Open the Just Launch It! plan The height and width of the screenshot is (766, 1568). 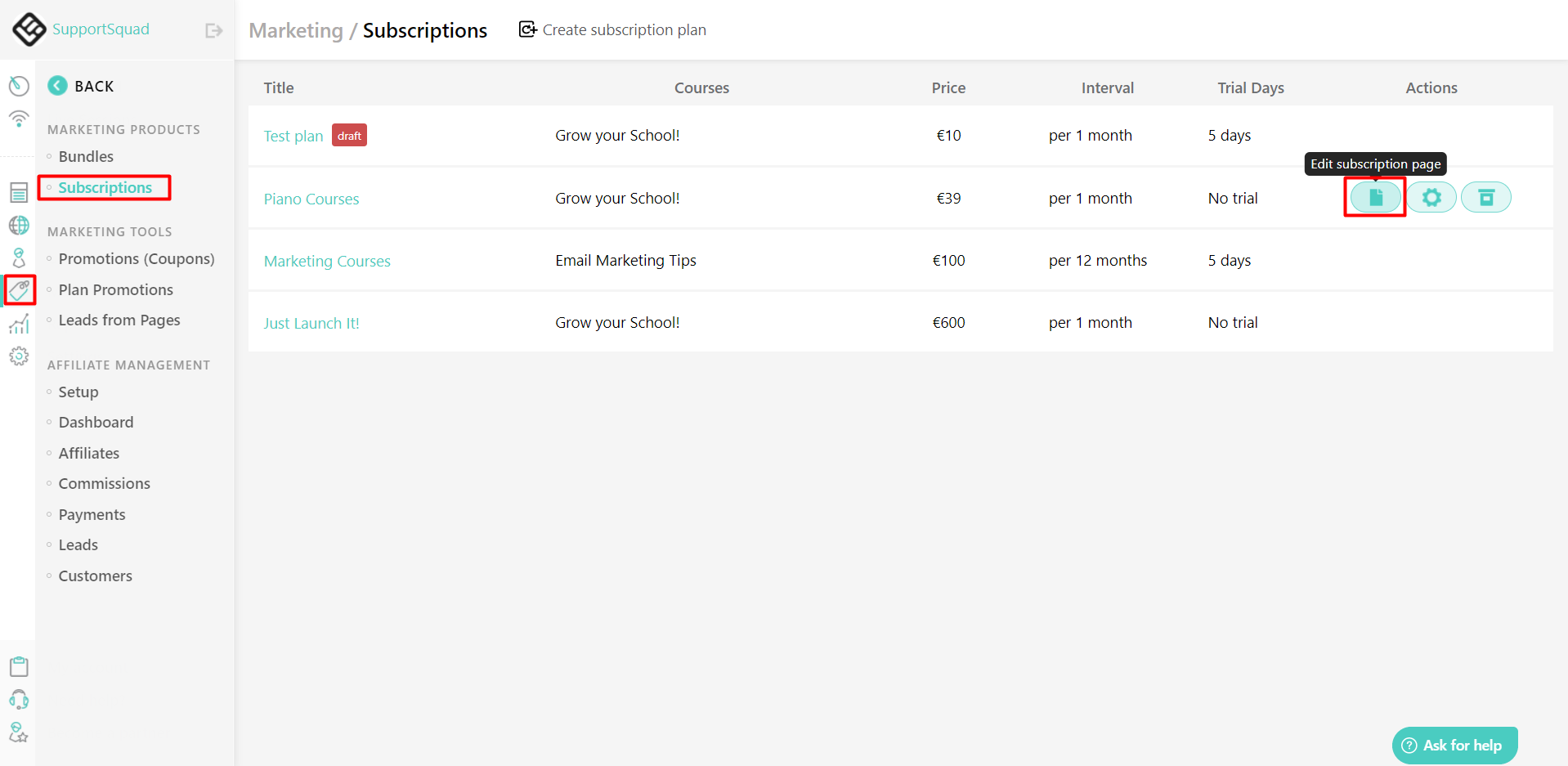[311, 322]
